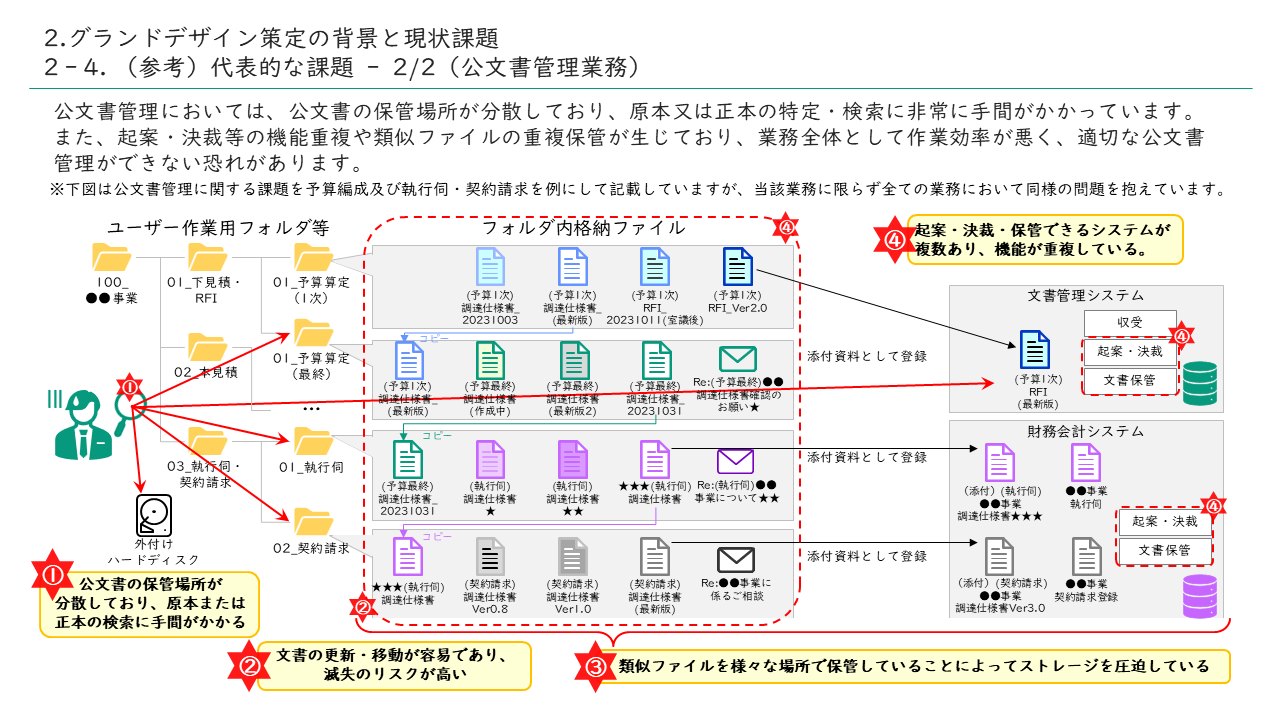Screen dimensions: 1280x720
Task: Open the 03_執行伺・契約請求 folder
Action: click(208, 441)
